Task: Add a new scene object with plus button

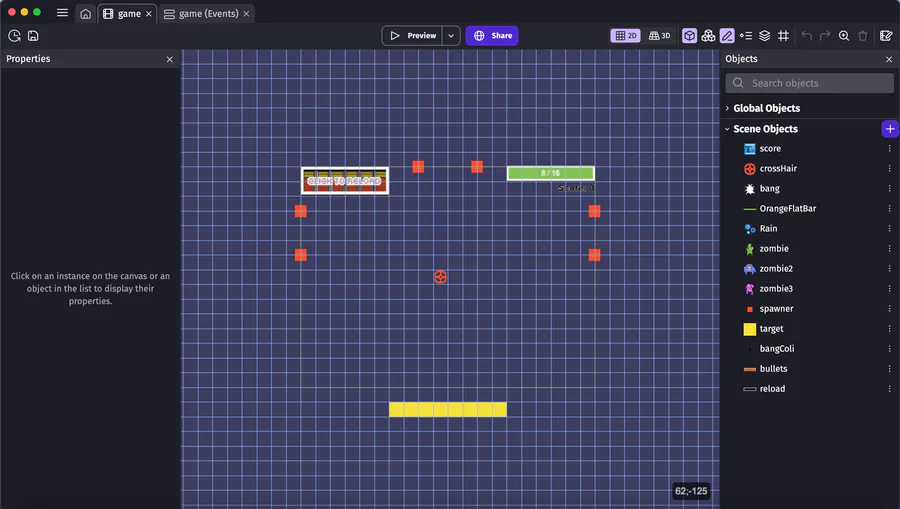Action: 890,129
